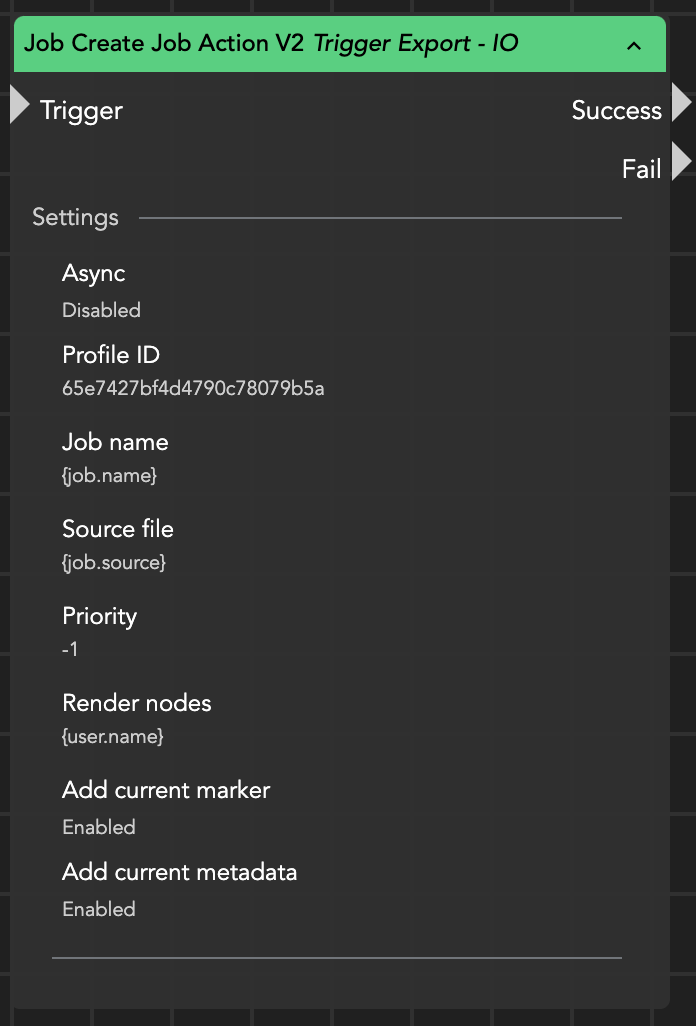
Task: Click the Success port label
Action: [x=616, y=110]
